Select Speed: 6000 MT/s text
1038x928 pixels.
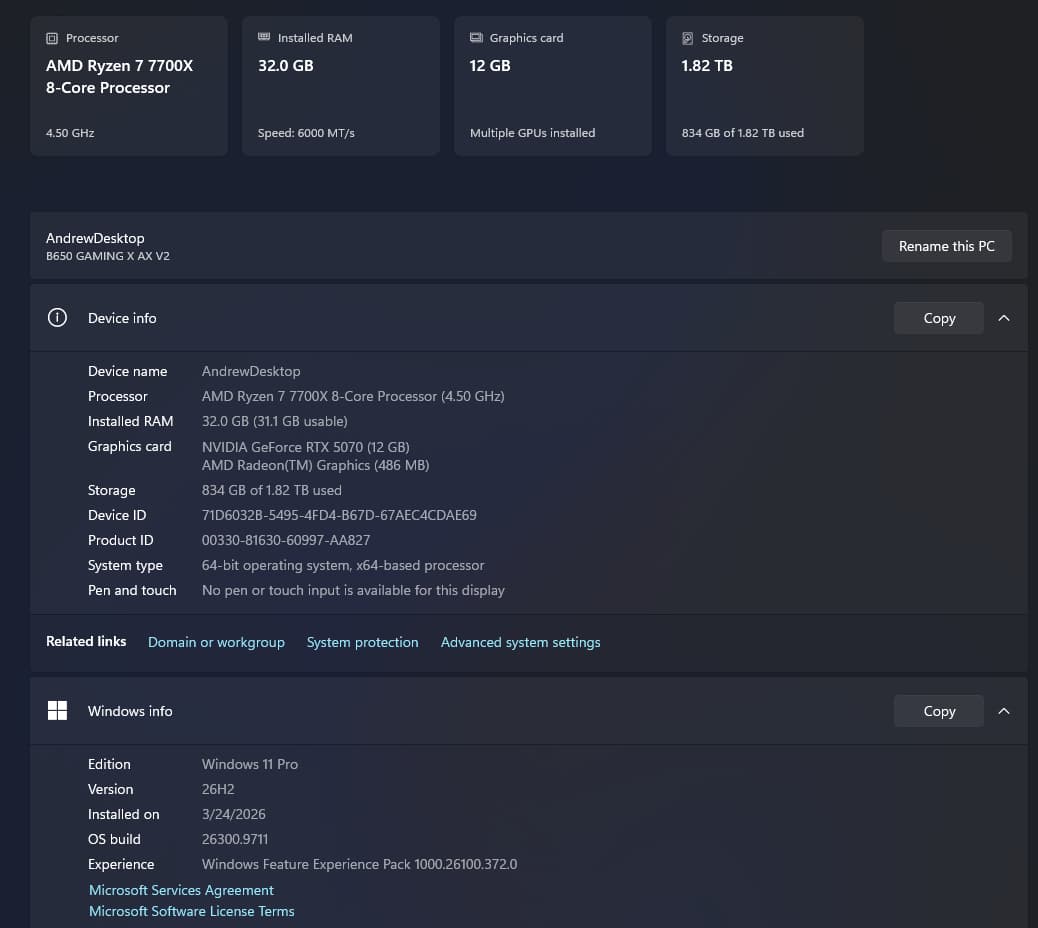pyautogui.click(x=307, y=133)
